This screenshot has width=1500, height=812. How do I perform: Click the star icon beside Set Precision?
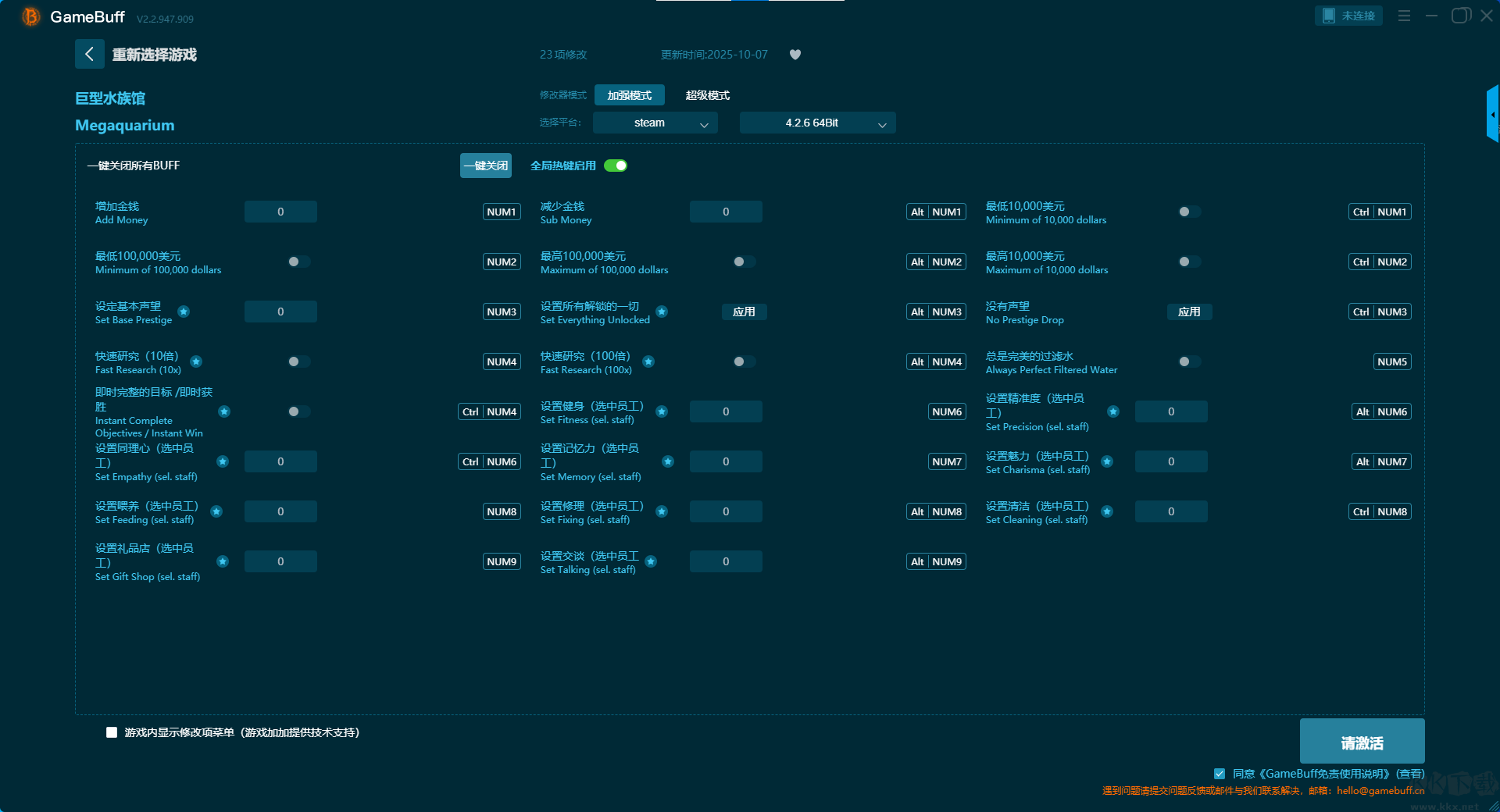(x=1113, y=411)
